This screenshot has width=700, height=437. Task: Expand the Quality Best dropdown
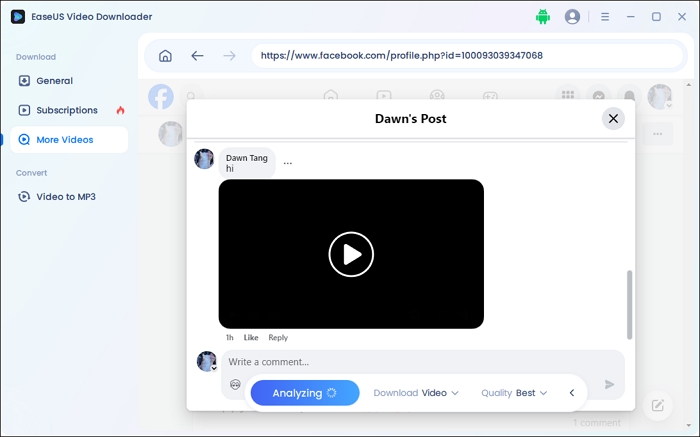point(514,393)
